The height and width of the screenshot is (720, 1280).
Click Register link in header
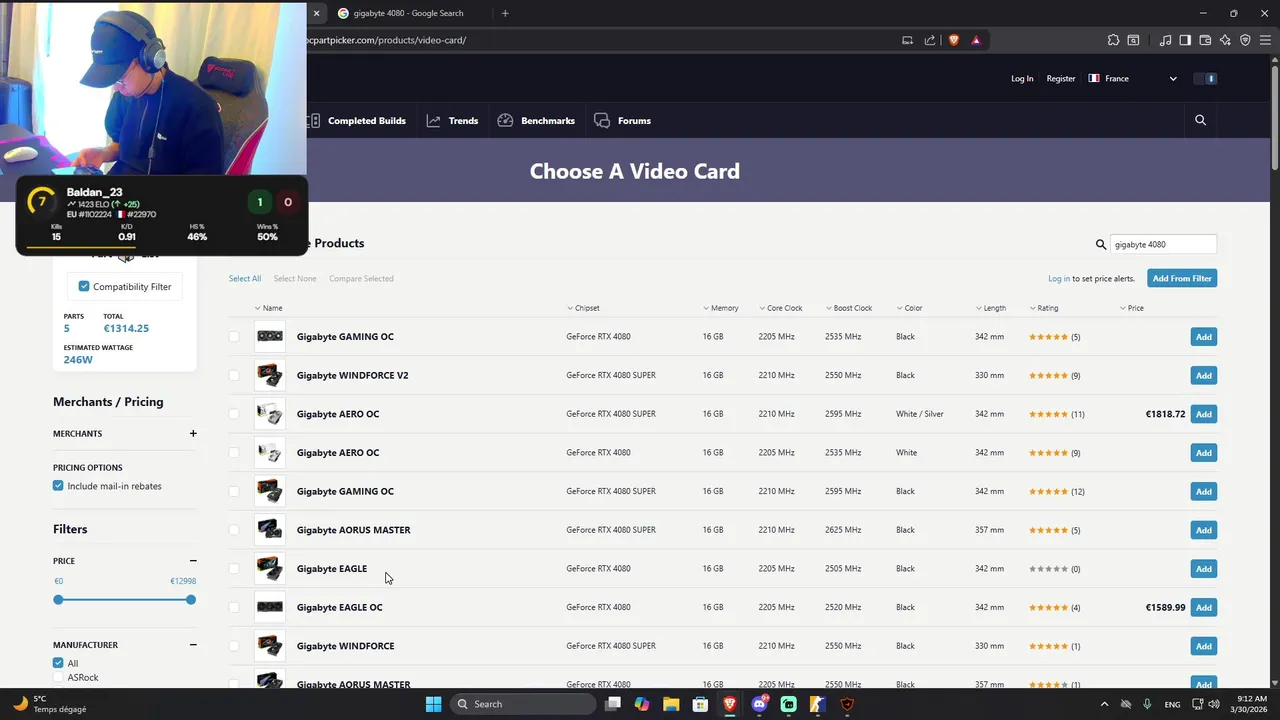point(1061,78)
